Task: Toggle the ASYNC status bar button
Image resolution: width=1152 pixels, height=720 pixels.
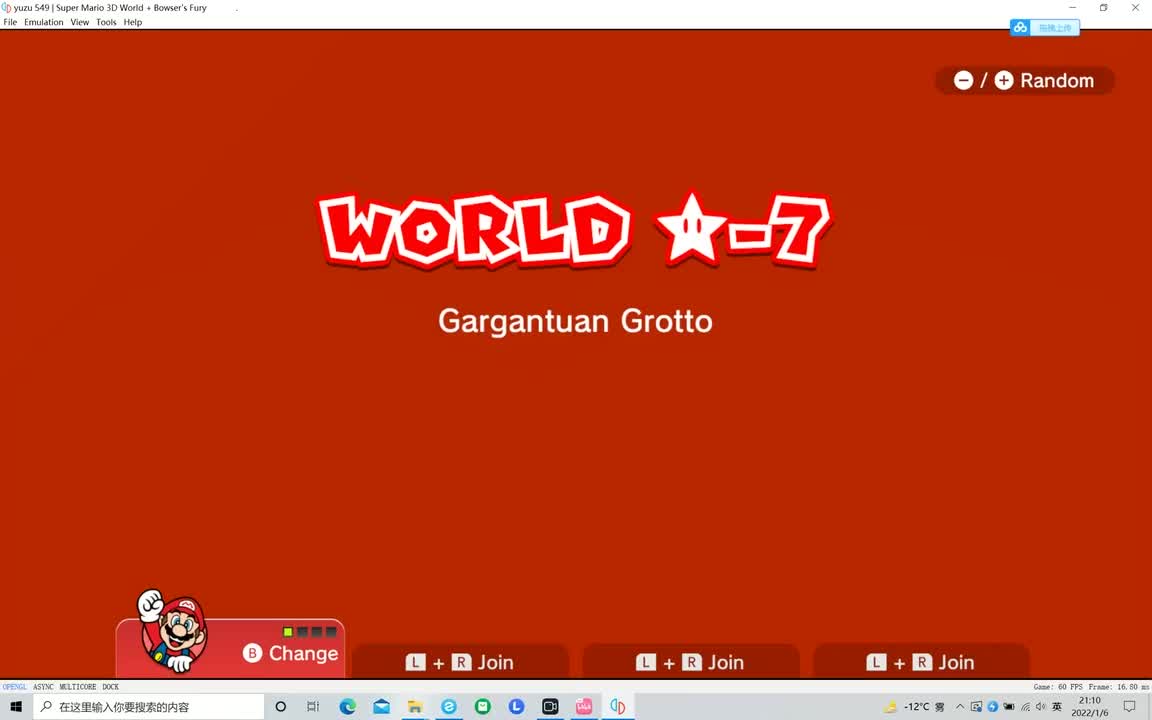Action: click(43, 687)
